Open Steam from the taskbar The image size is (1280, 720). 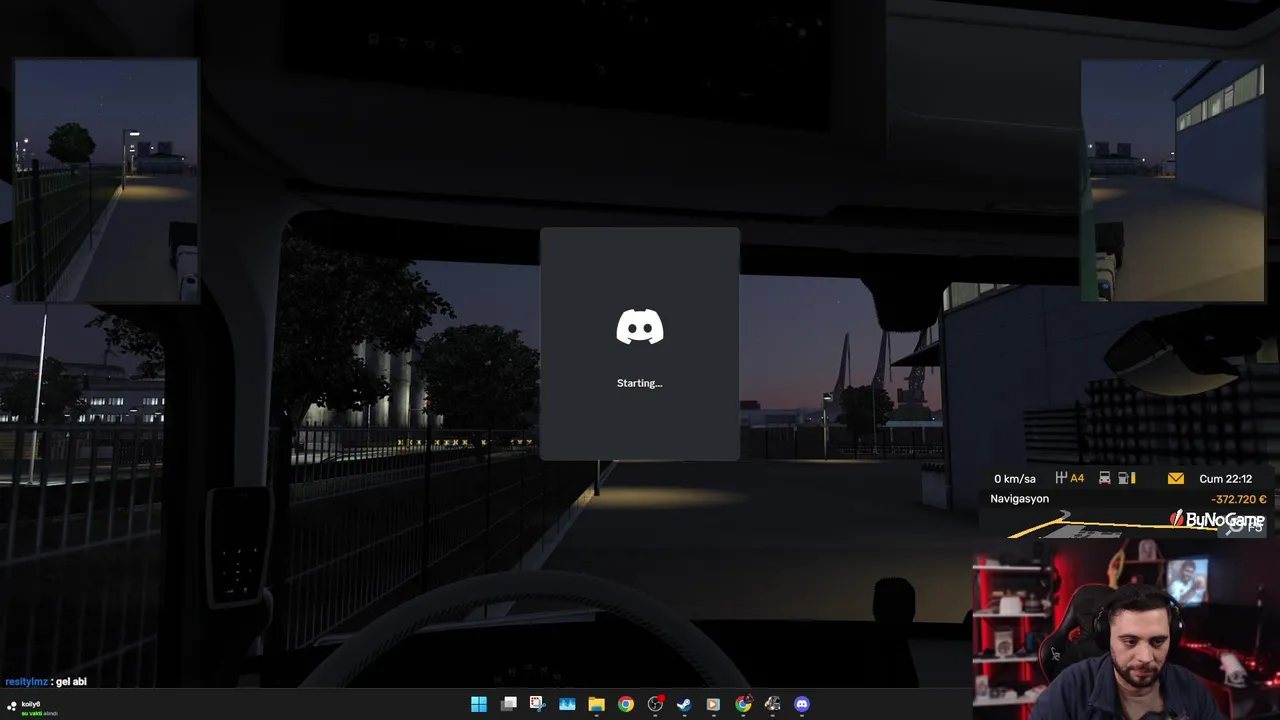(684, 704)
